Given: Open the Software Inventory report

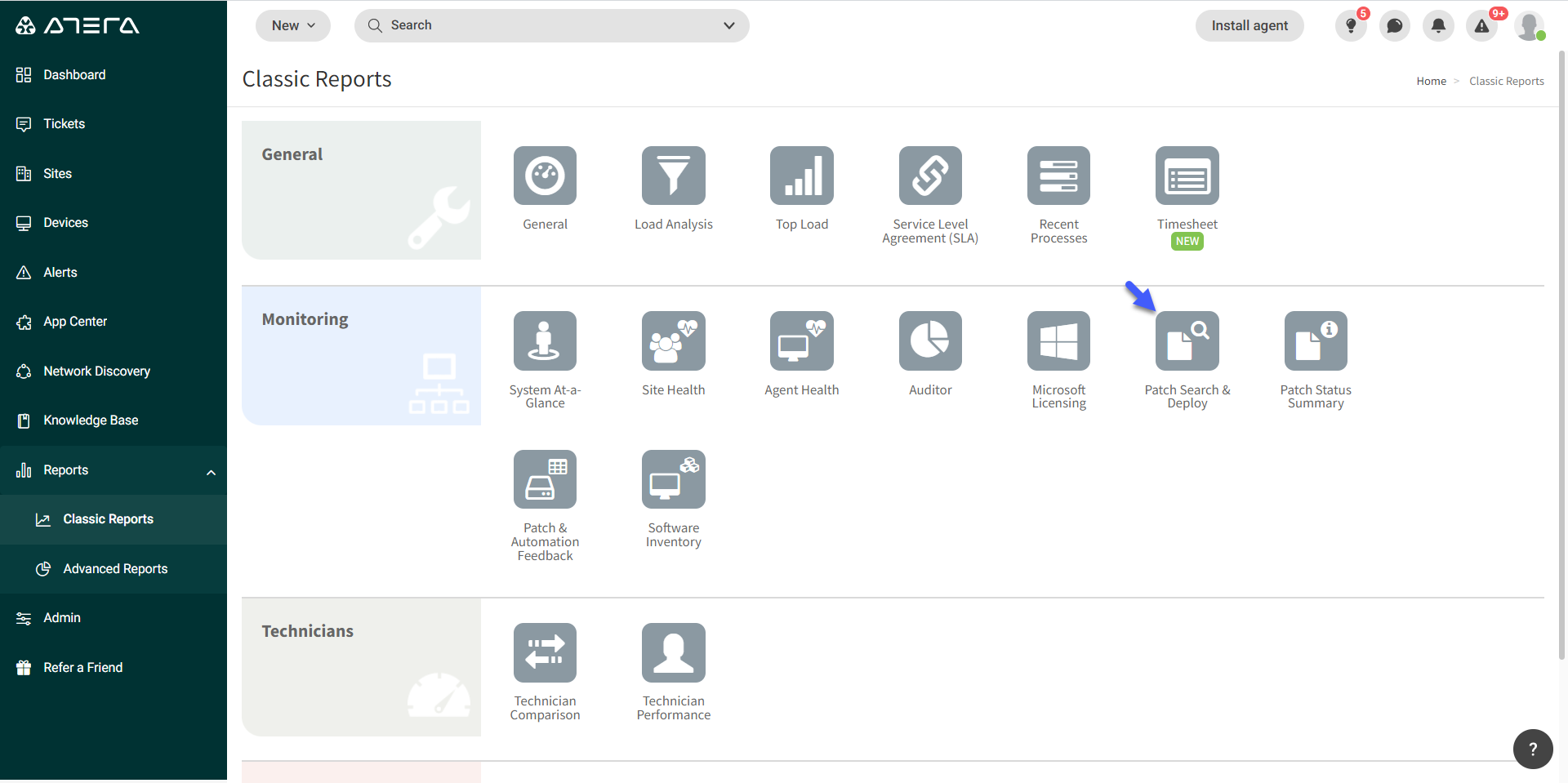Looking at the screenshot, I should [673, 479].
